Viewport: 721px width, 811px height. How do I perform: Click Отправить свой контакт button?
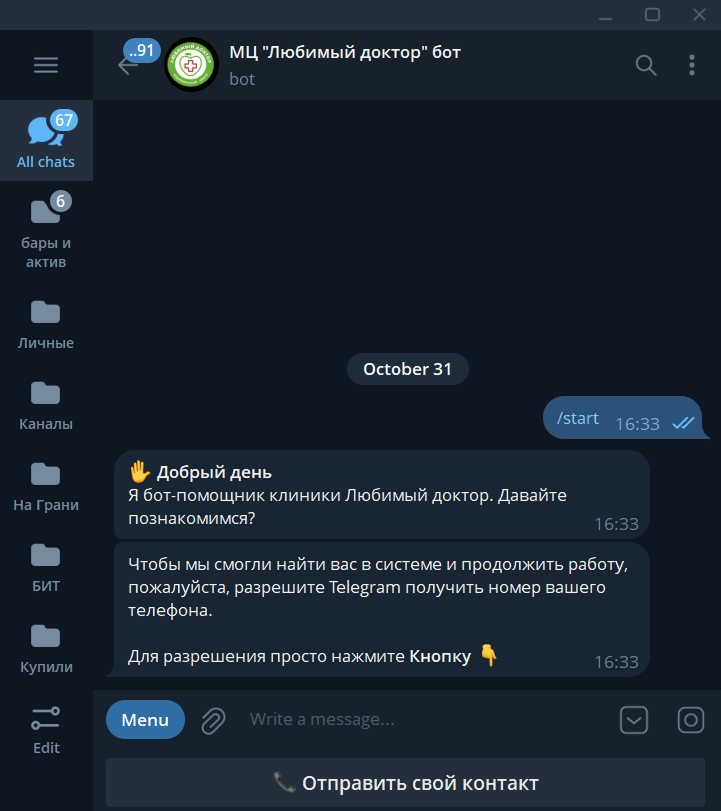[405, 783]
